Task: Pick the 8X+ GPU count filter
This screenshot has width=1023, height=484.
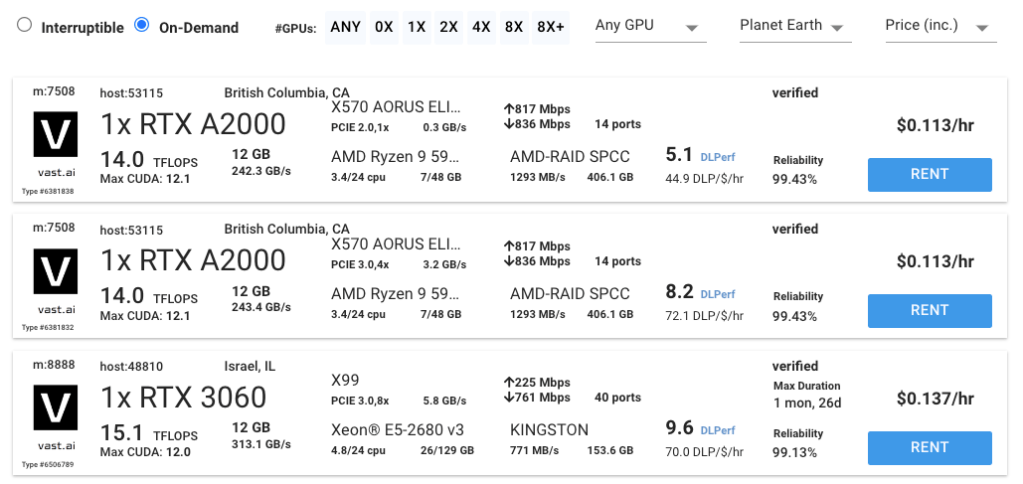Action: pyautogui.click(x=551, y=27)
